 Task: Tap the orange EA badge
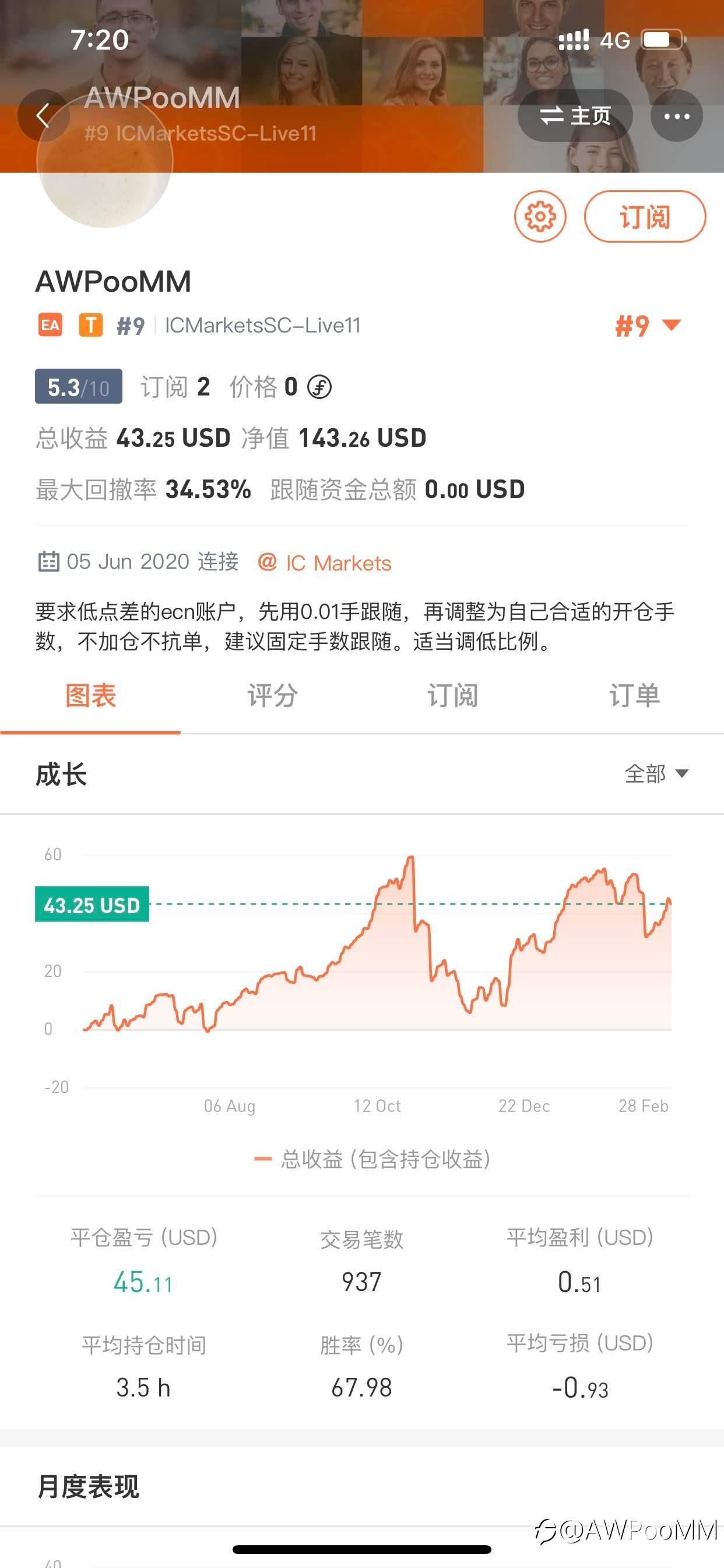pos(50,325)
